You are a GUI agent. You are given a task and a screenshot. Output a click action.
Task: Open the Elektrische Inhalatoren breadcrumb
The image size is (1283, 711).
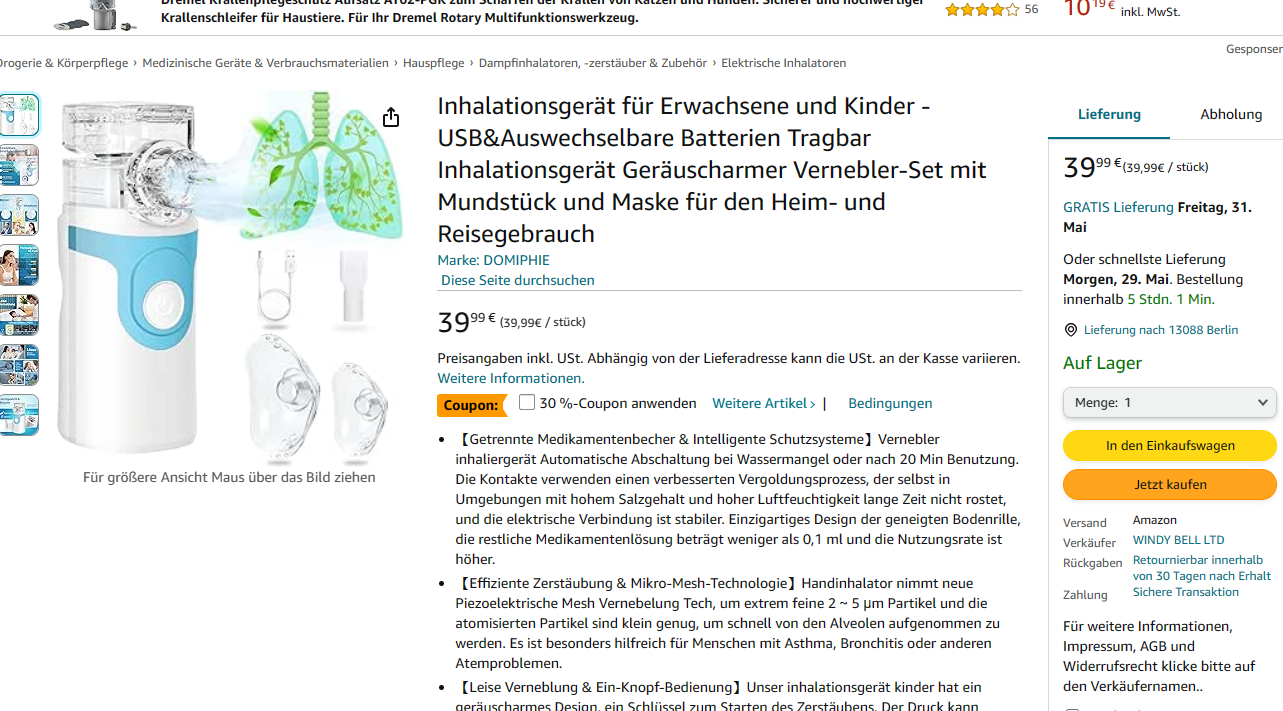tap(783, 62)
